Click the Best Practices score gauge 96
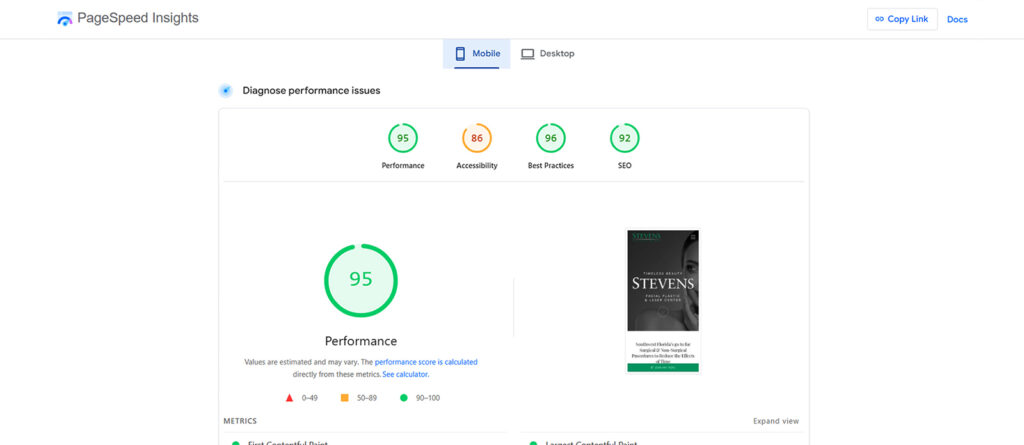The height and width of the screenshot is (445, 1024). click(551, 138)
